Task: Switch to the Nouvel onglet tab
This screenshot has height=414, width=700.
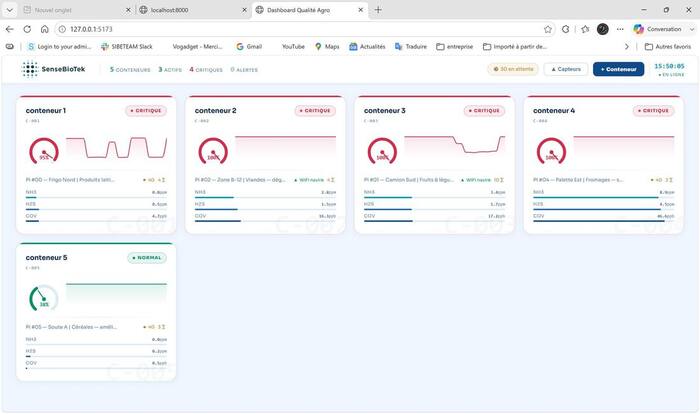Action: tap(76, 10)
